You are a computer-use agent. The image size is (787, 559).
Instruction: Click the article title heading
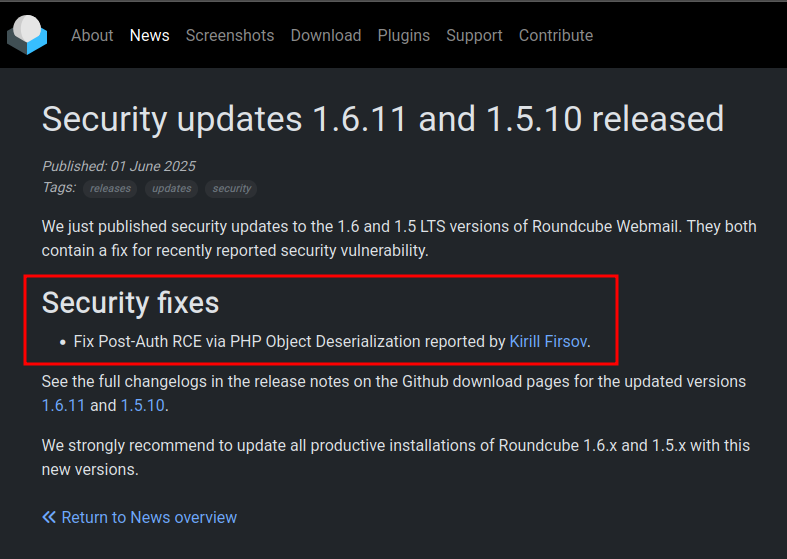click(382, 119)
